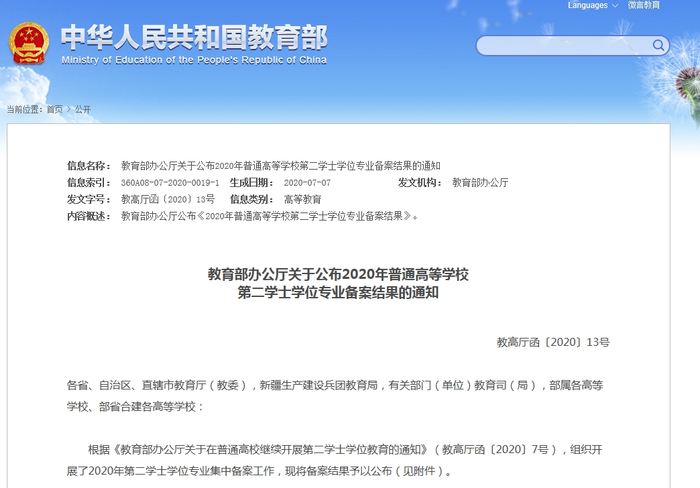Screen dimensions: 700x488
Task: Click the 2020-07-07 generation date
Action: [307, 183]
